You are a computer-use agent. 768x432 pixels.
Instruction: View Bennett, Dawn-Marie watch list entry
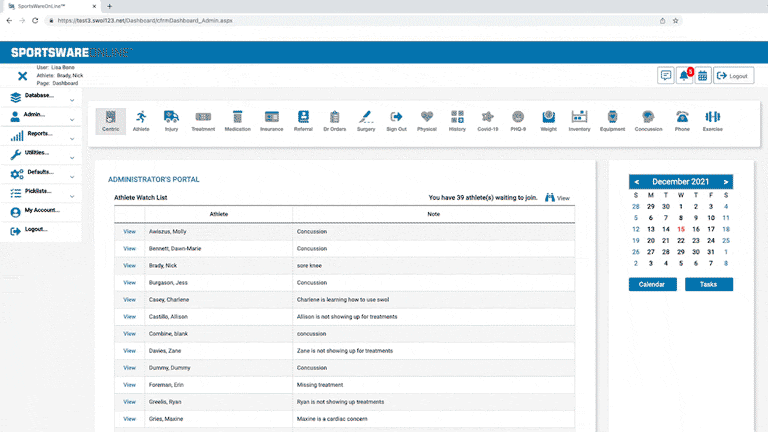[129, 248]
